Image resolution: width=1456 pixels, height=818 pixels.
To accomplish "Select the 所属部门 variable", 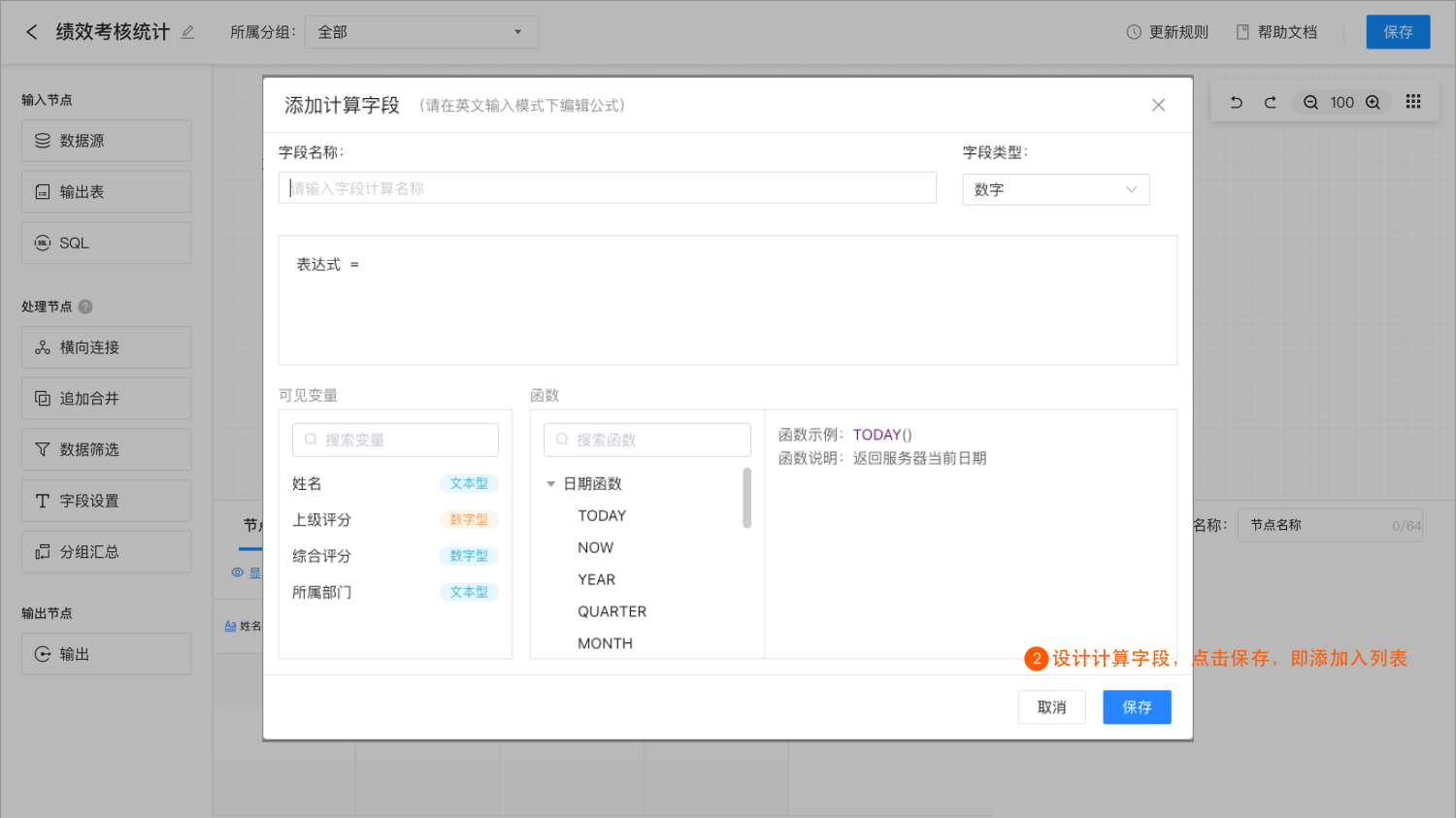I will tap(395, 592).
